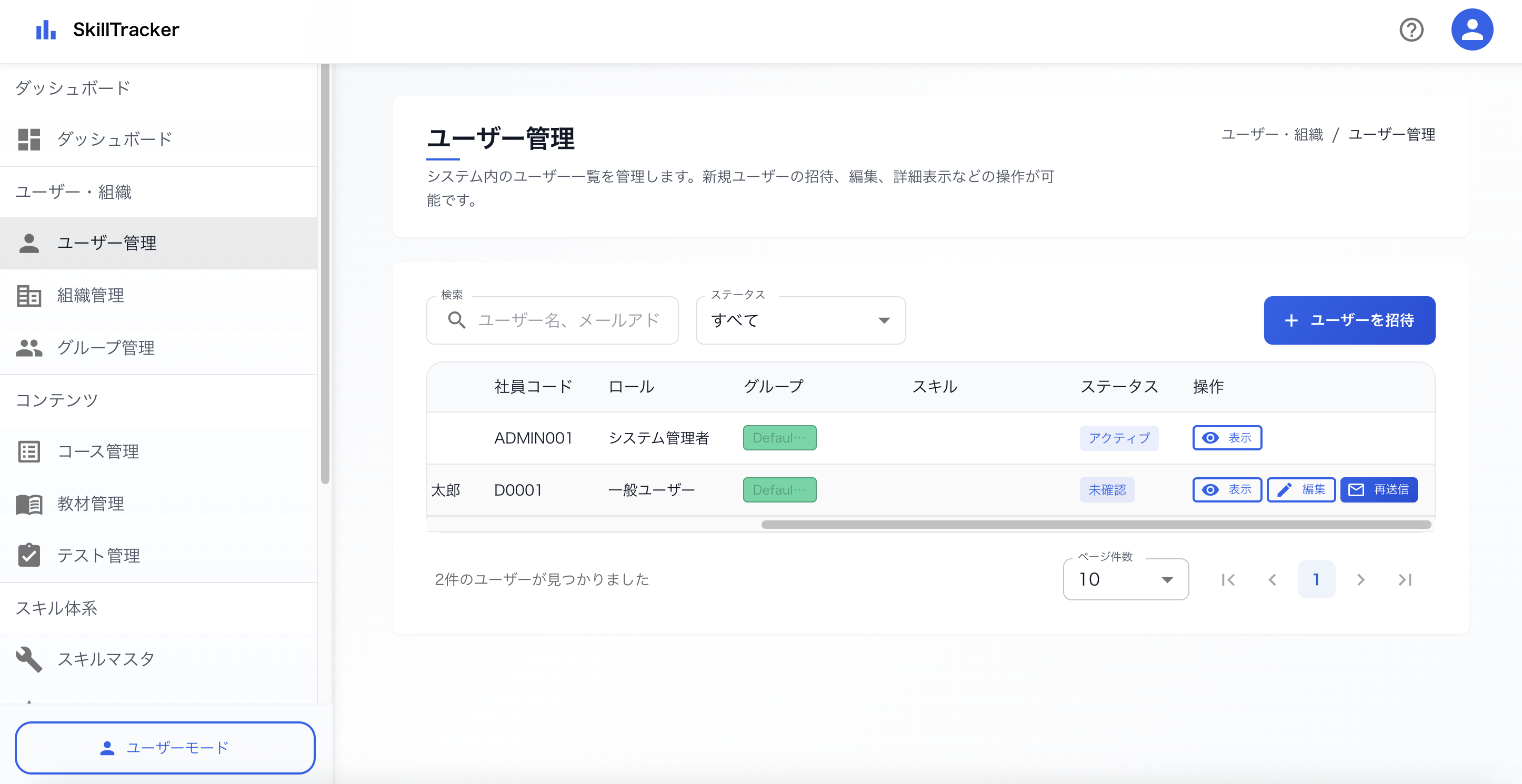Edit user D0001 via the 編集 button
The image size is (1522, 784).
[1300, 489]
